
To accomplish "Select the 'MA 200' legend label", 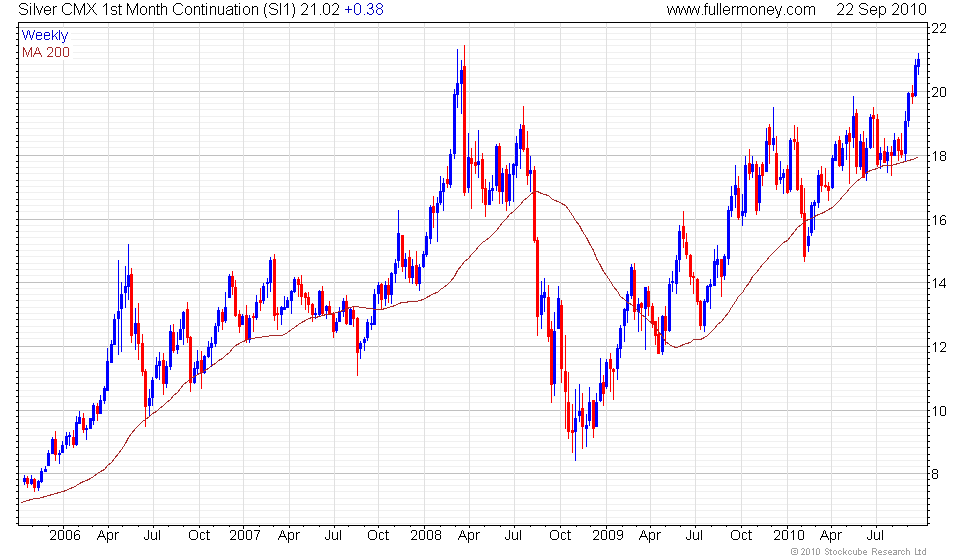I will (46, 52).
